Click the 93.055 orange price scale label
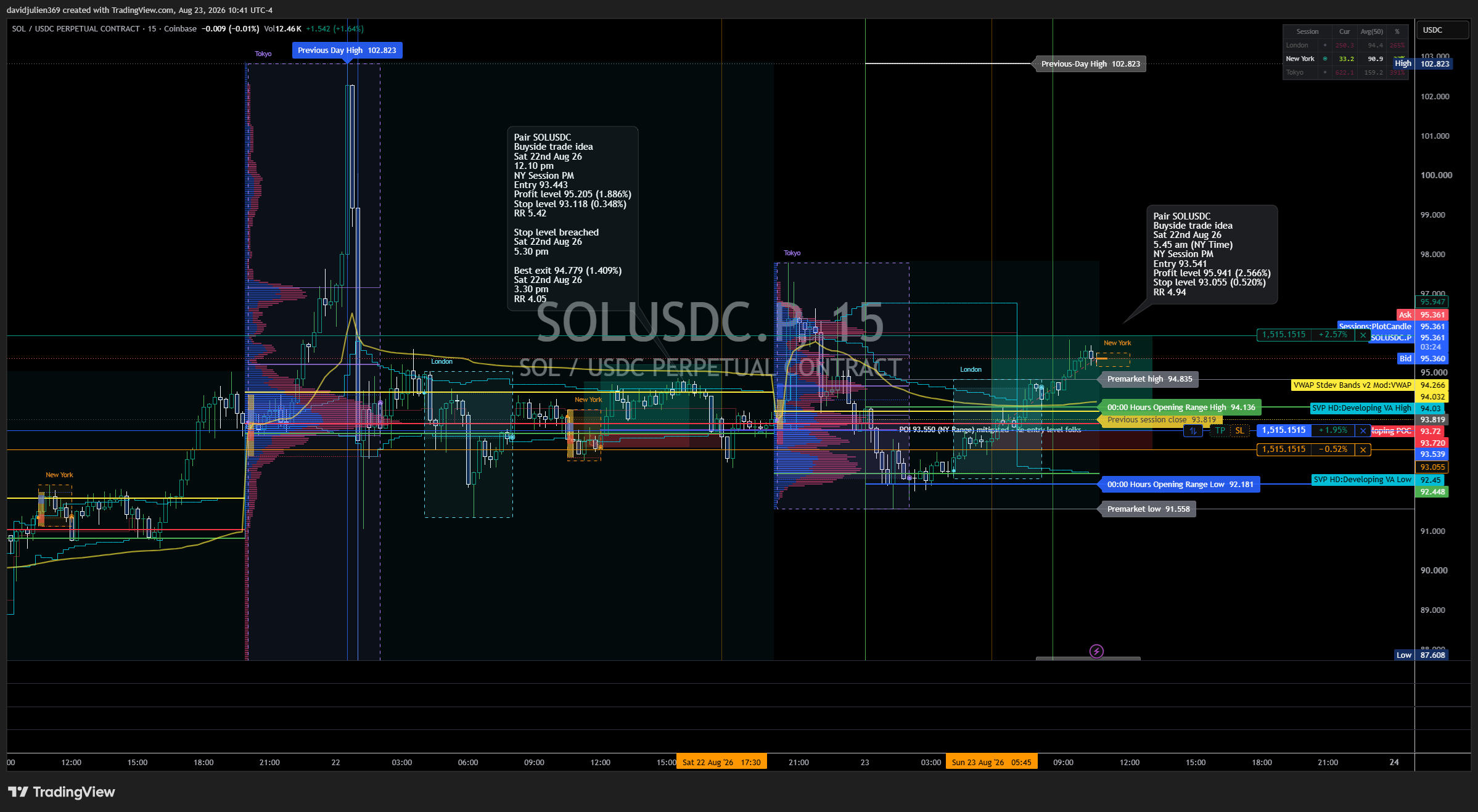 pyautogui.click(x=1432, y=467)
